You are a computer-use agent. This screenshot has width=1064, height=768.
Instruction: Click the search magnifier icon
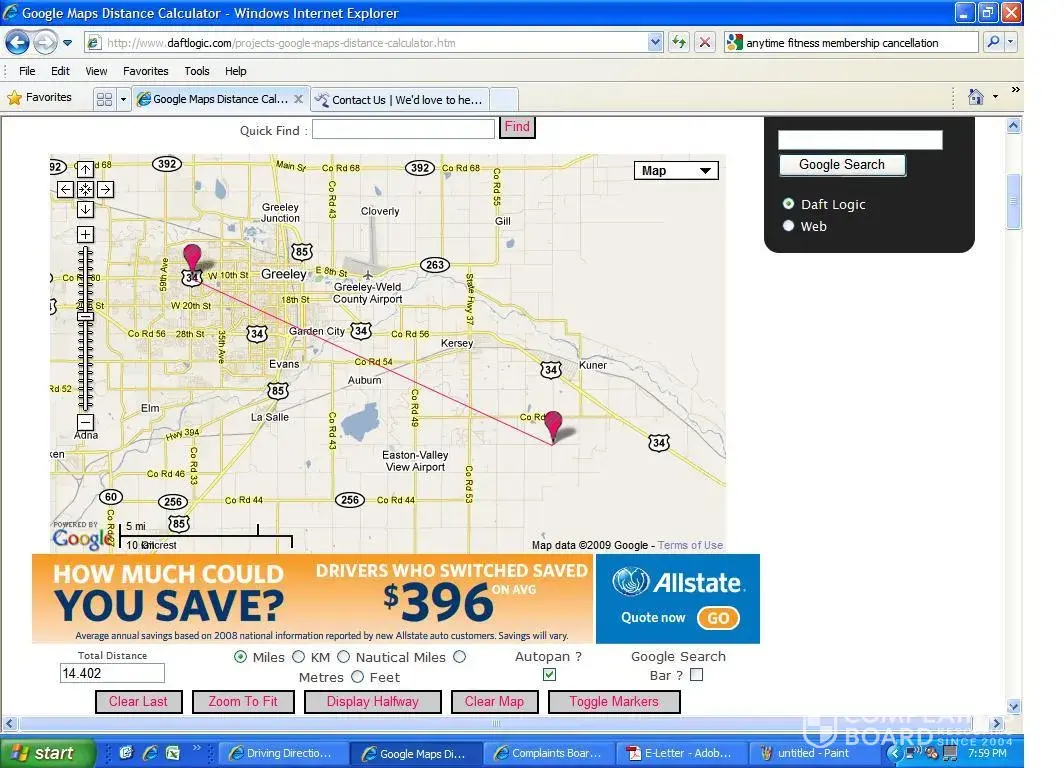(993, 42)
